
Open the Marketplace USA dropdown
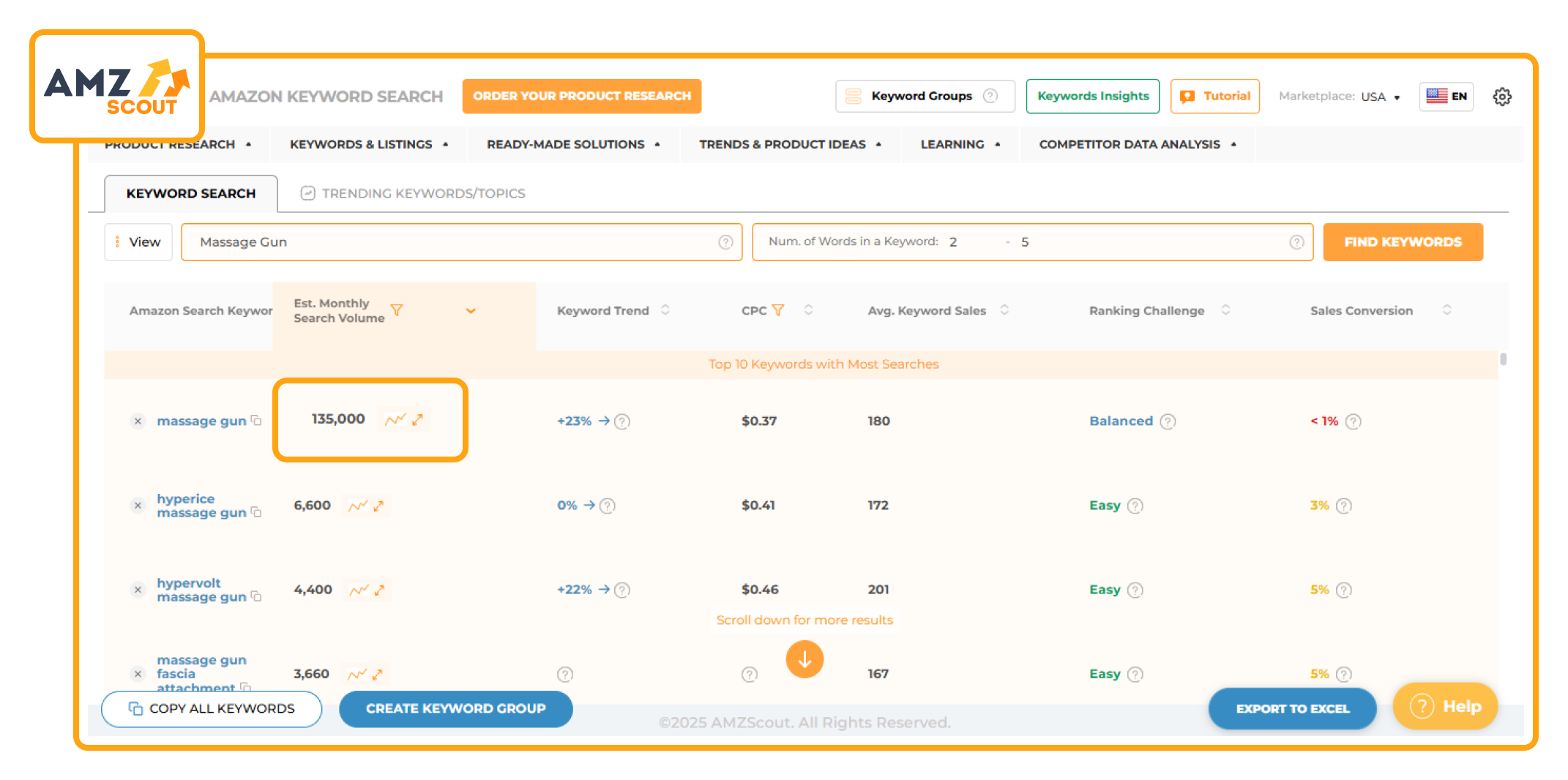1380,97
